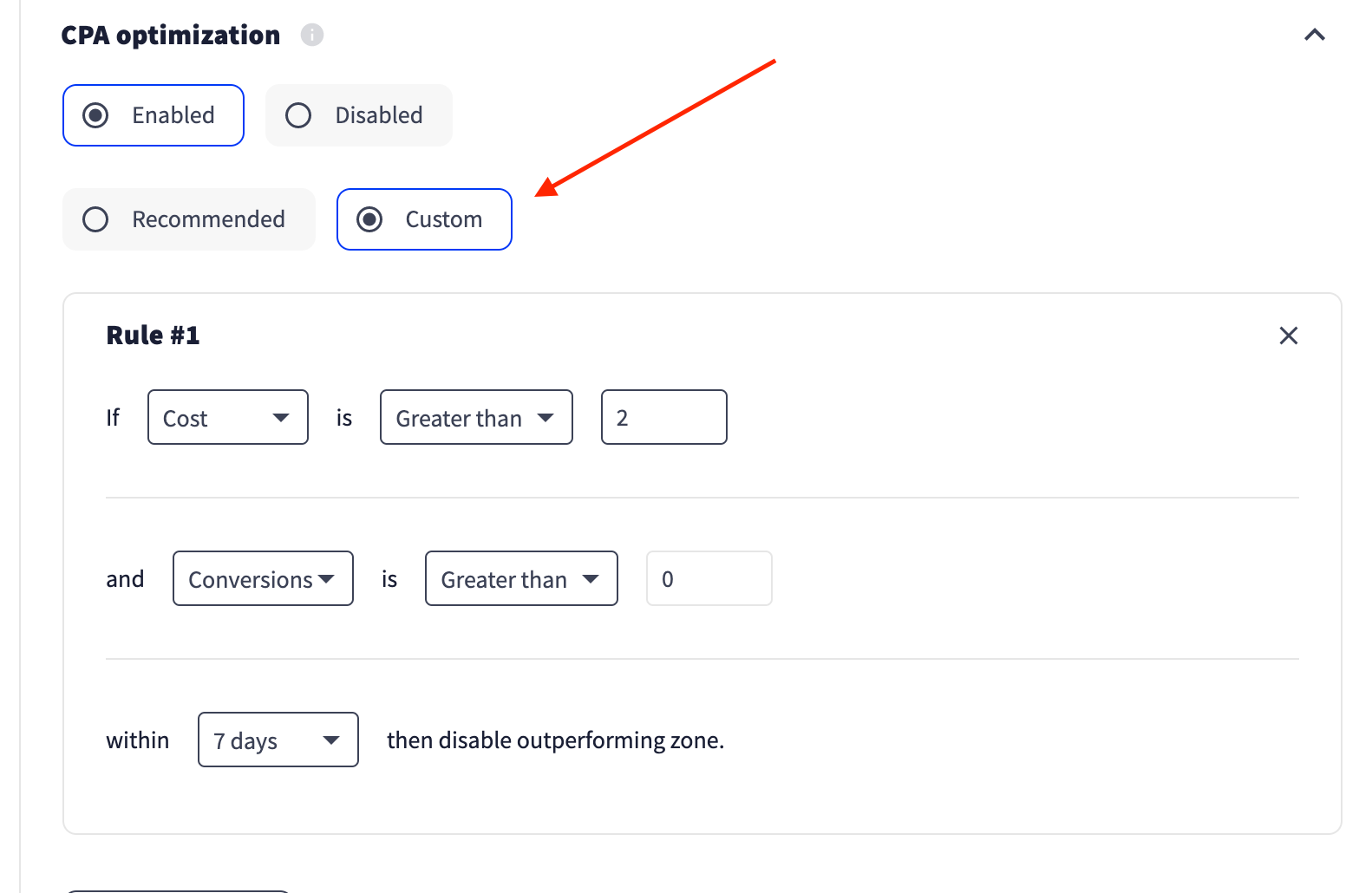1372x893 pixels.
Task: Open the Conversions condition Greater than dropdown
Action: pos(521,578)
